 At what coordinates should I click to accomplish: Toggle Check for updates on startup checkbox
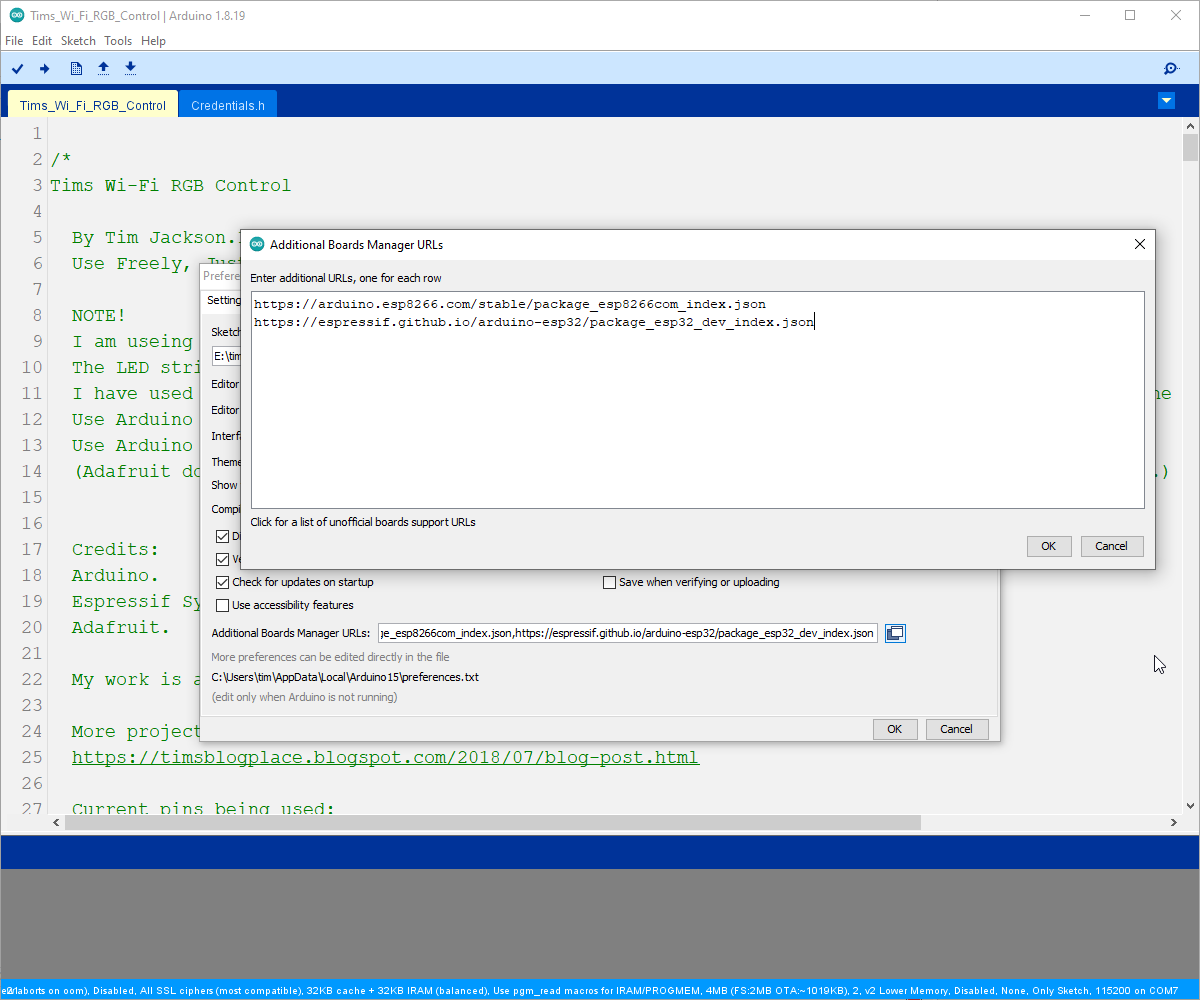pyautogui.click(x=223, y=582)
